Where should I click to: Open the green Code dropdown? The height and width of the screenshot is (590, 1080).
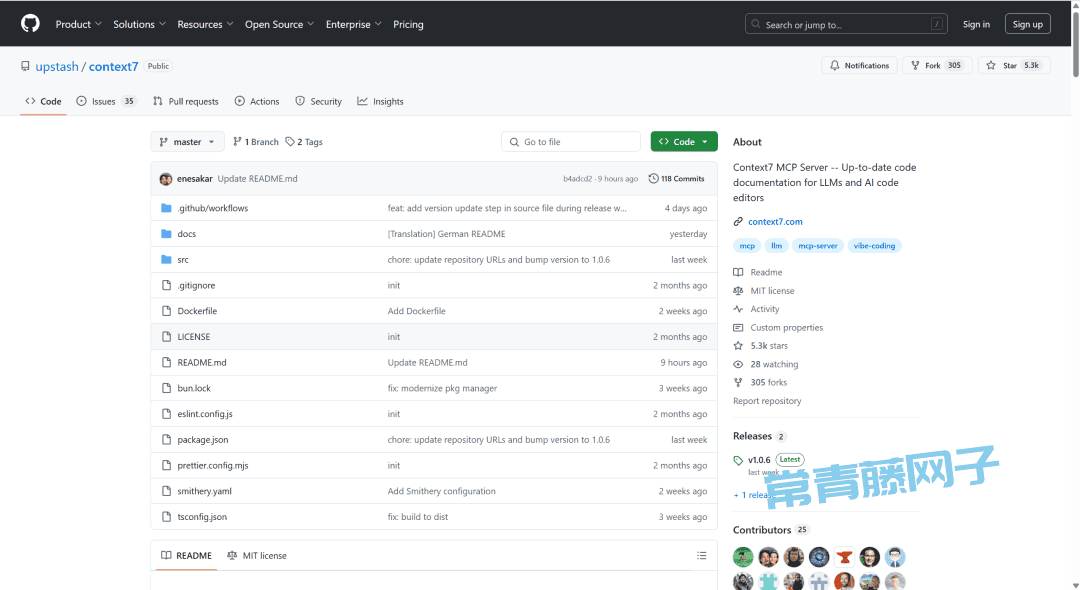click(684, 142)
